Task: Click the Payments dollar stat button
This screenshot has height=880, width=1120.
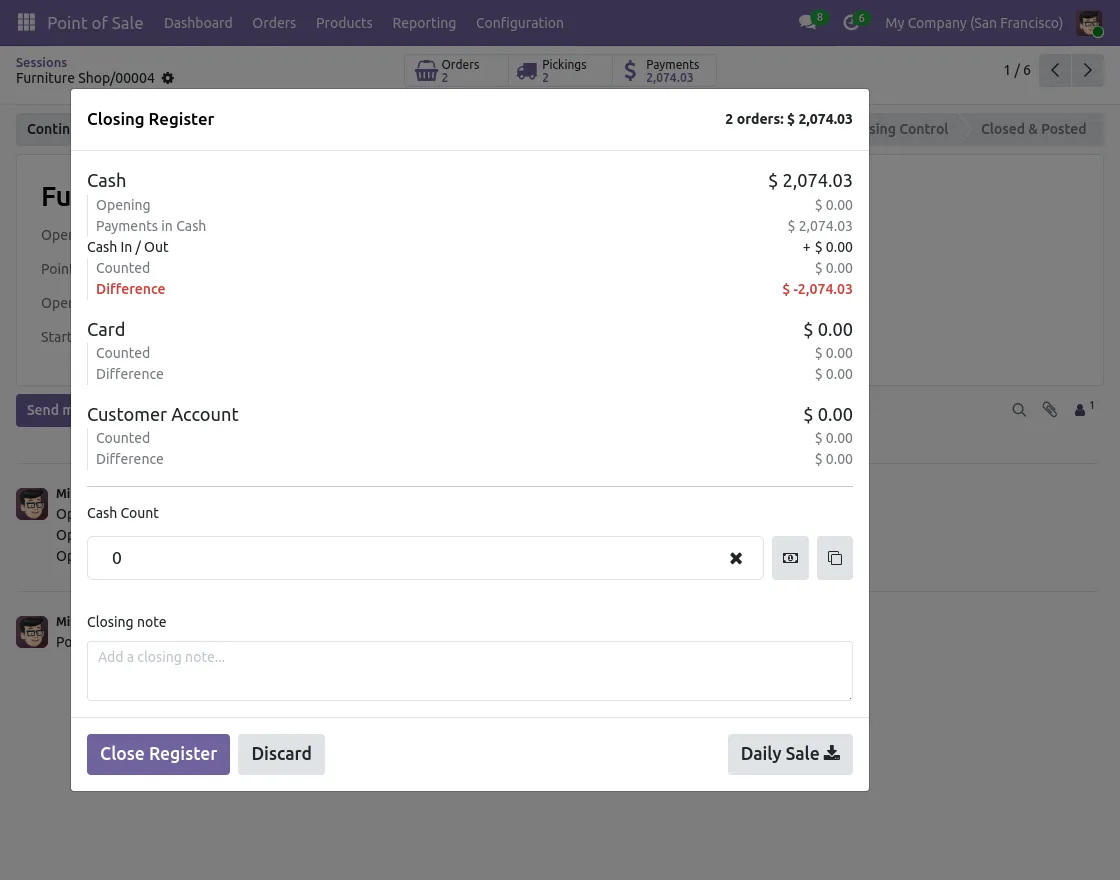Action: click(664, 71)
